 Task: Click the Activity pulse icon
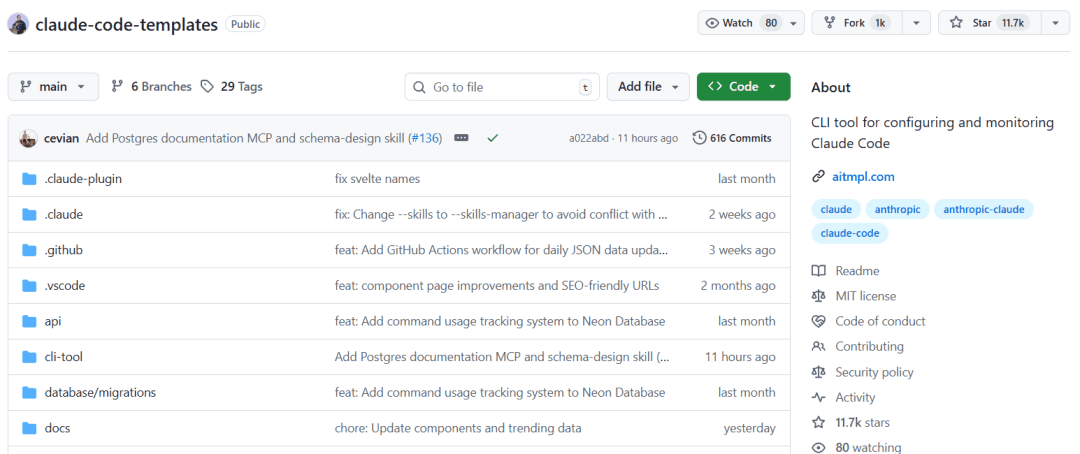pyautogui.click(x=819, y=397)
